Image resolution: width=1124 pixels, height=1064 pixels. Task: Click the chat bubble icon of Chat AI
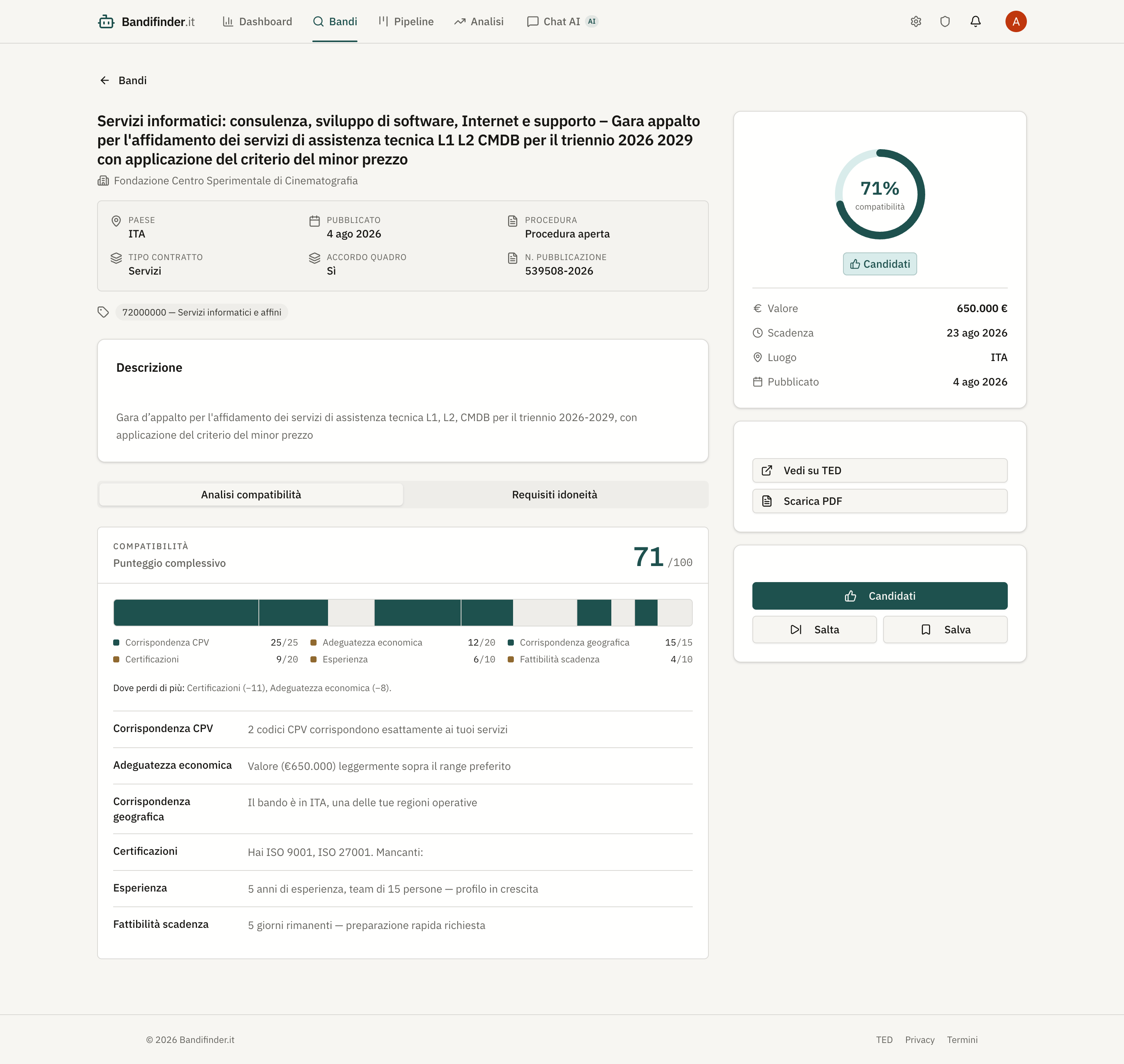click(x=532, y=21)
